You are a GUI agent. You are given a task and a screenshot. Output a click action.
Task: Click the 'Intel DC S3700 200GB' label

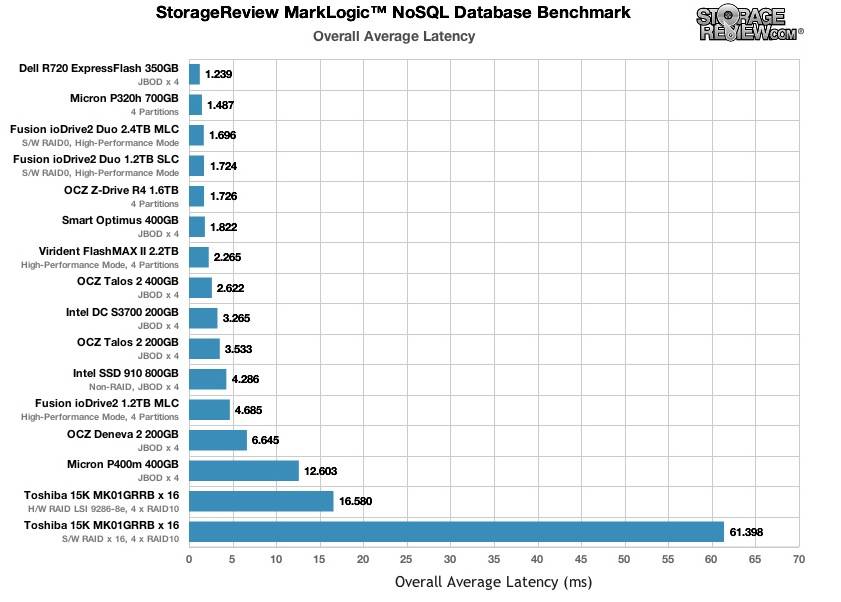point(122,312)
